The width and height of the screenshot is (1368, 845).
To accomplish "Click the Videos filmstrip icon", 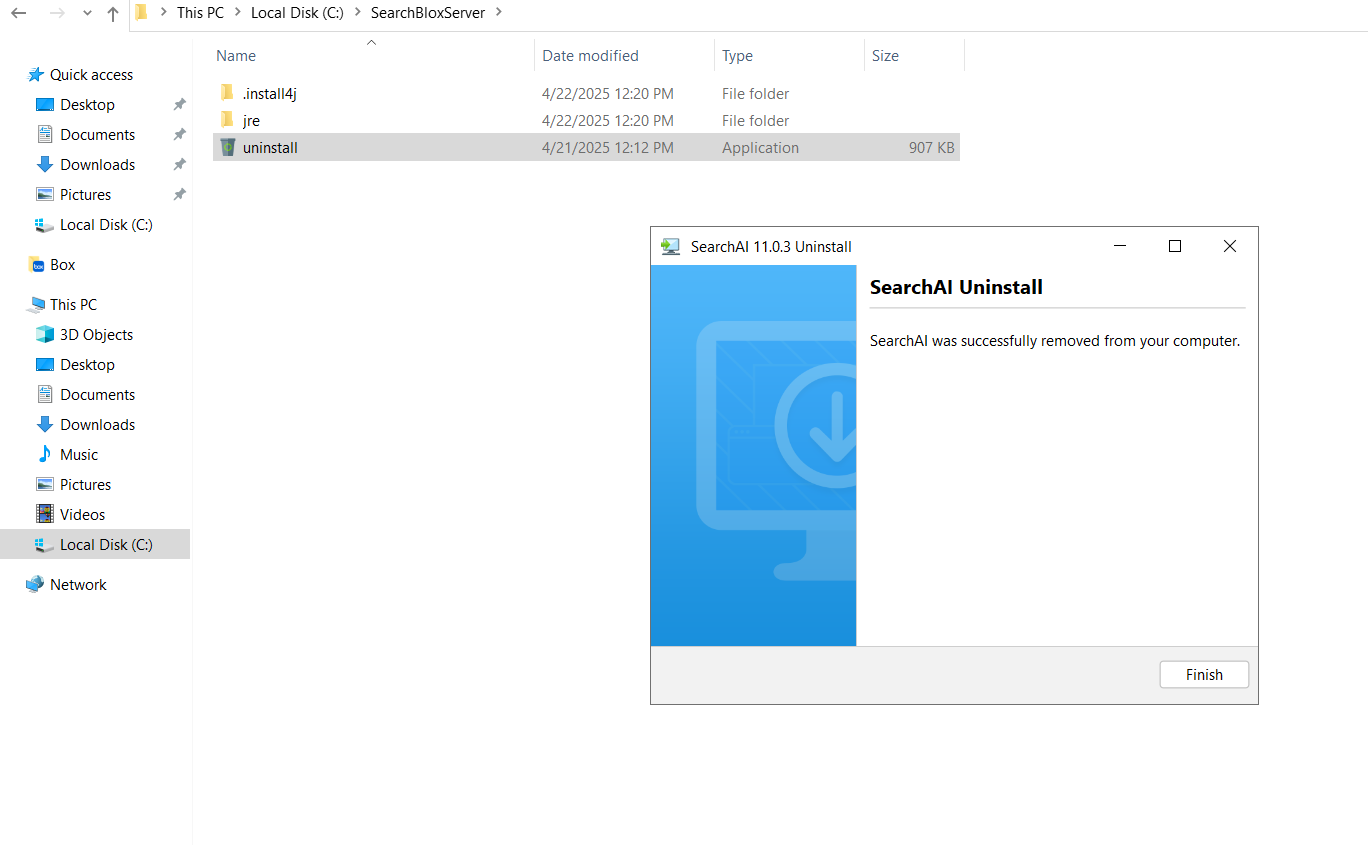I will pyautogui.click(x=45, y=514).
